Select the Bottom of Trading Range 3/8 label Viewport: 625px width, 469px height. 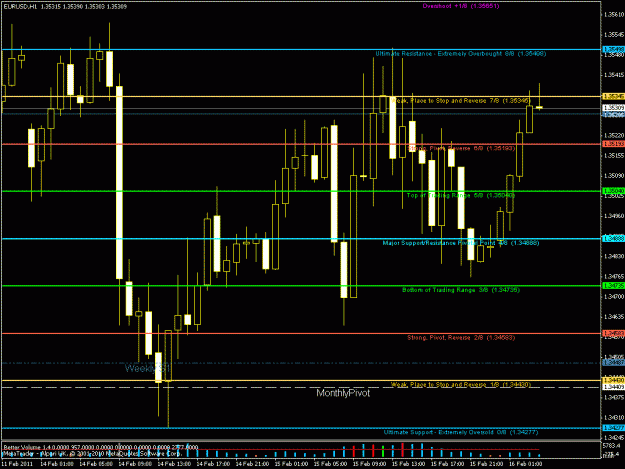pos(461,290)
